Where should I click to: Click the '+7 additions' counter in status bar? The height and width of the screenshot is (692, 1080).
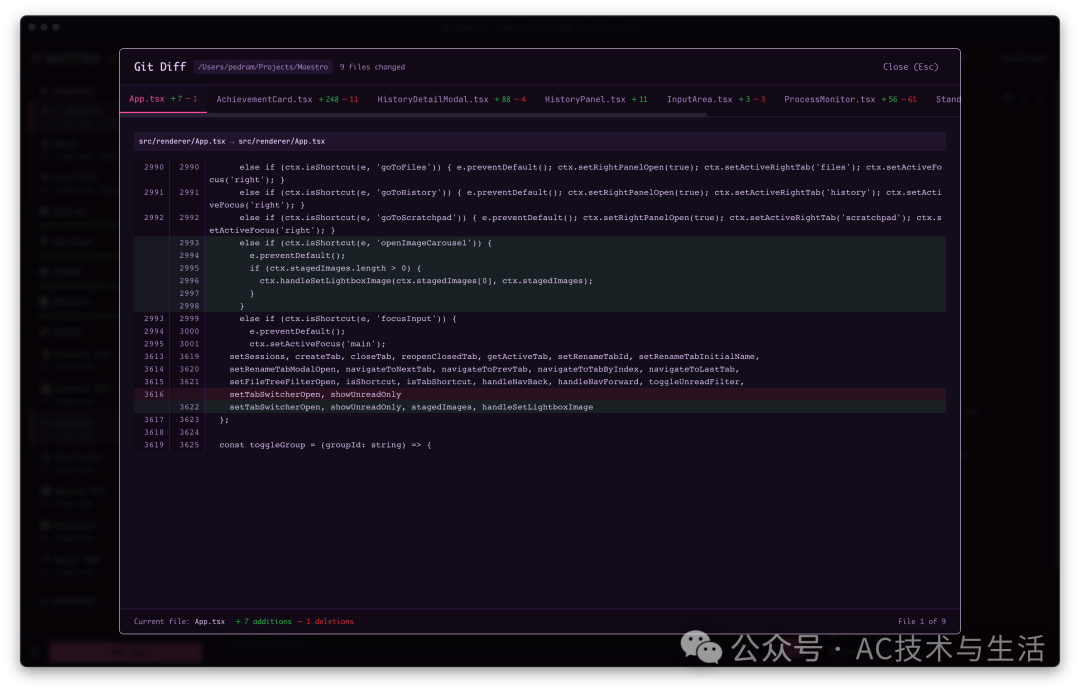point(263,621)
